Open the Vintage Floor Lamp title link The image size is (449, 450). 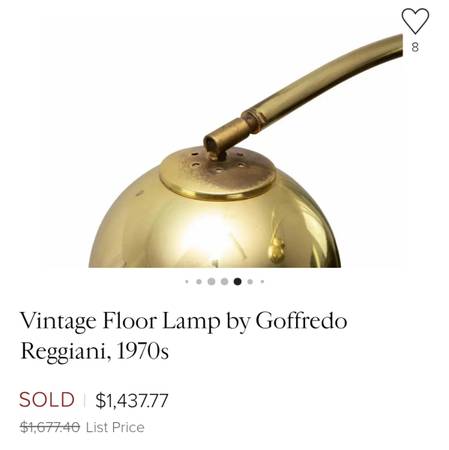click(x=183, y=335)
